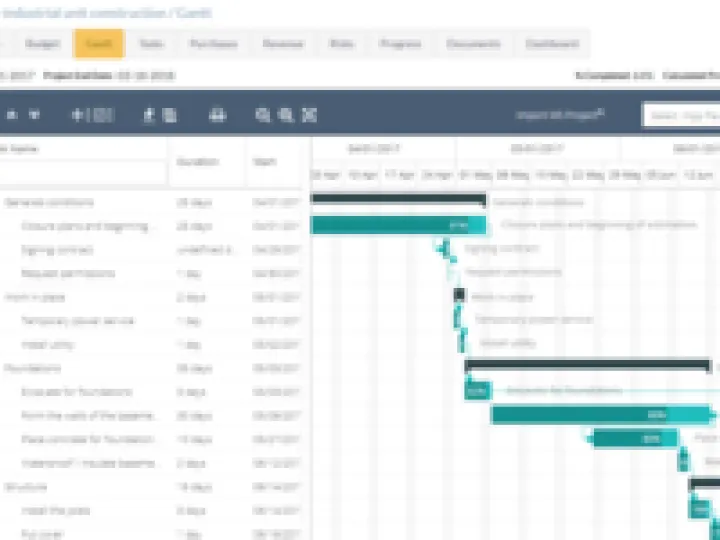The width and height of the screenshot is (720, 540).
Task: Switch to the Budget tab
Action: point(42,44)
